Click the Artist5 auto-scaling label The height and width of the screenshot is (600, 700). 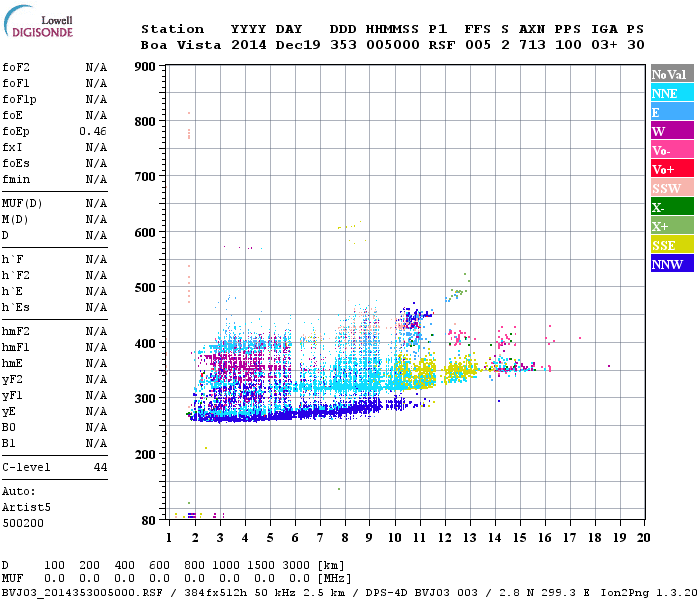[x=26, y=508]
